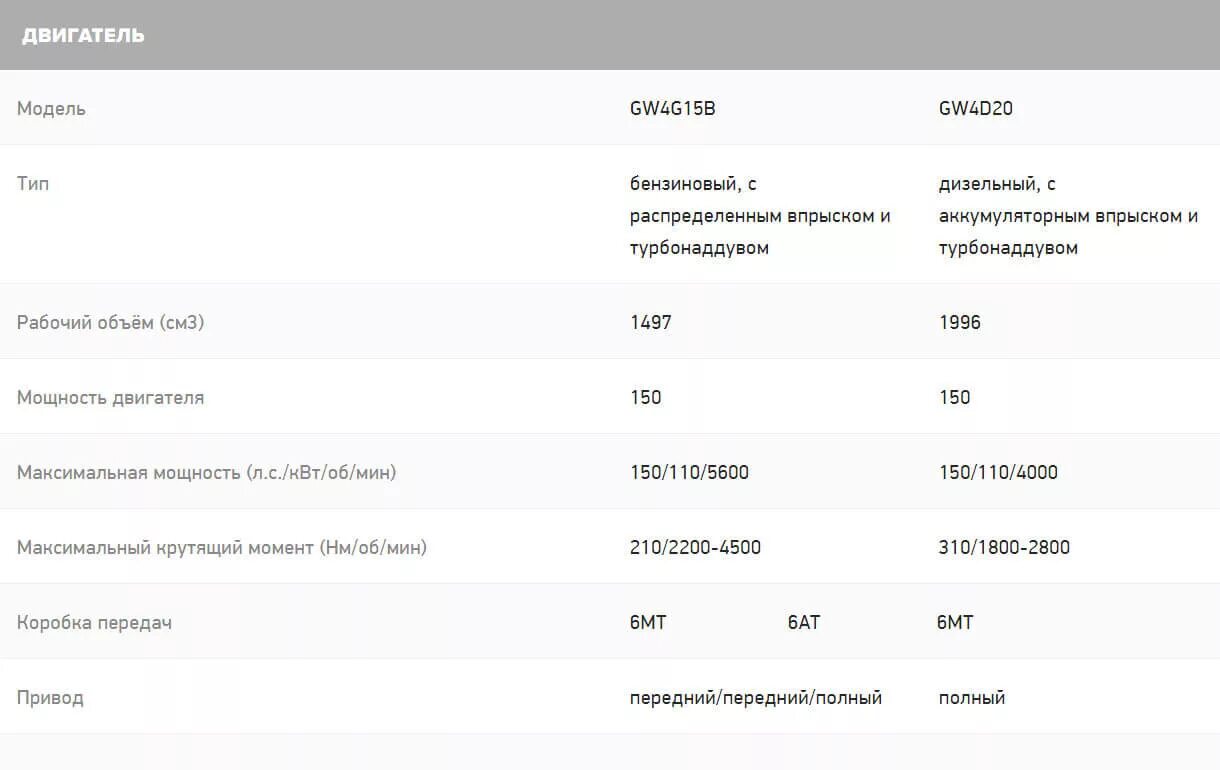The height and width of the screenshot is (770, 1220).
Task: Click the 6AT gearbox value
Action: coord(804,623)
